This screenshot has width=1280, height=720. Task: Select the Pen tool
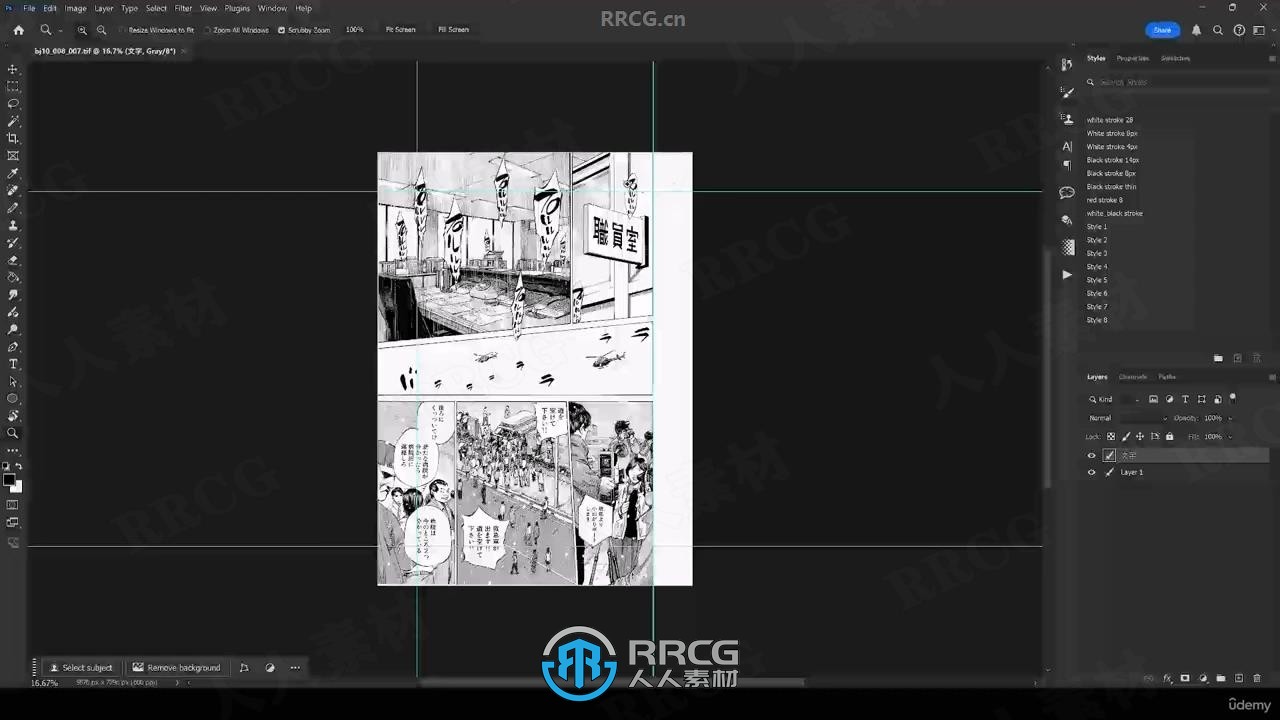coord(13,347)
